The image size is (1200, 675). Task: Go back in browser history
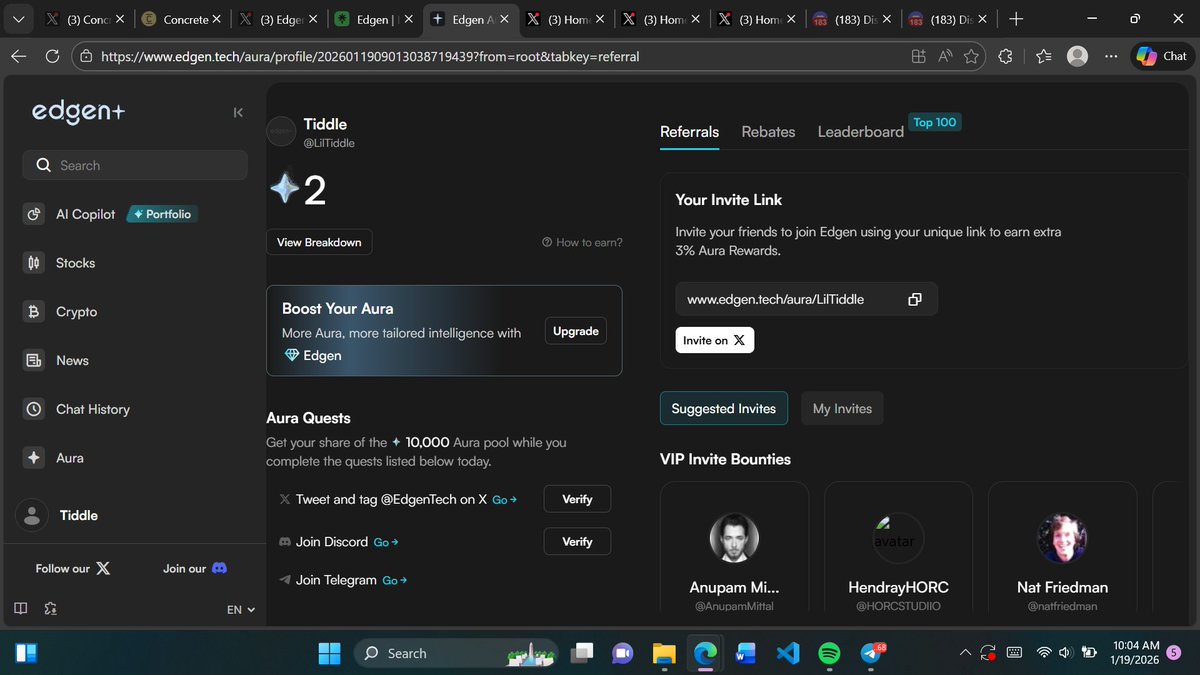(18, 57)
